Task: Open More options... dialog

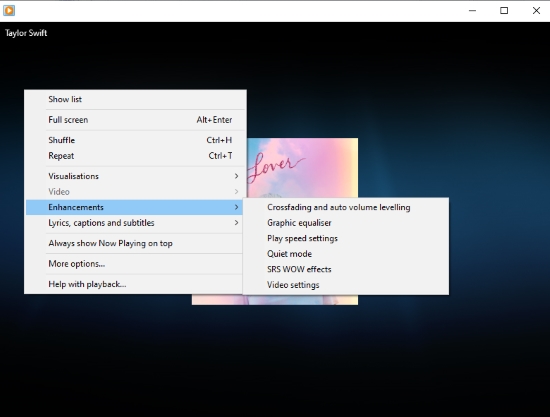Action: pos(135,264)
